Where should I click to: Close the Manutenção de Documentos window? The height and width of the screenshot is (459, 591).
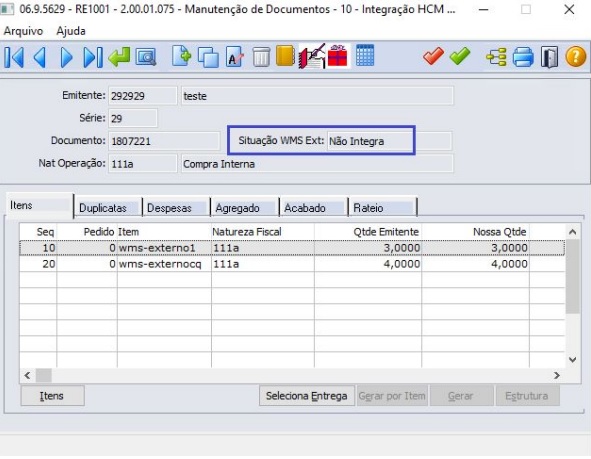tap(569, 9)
